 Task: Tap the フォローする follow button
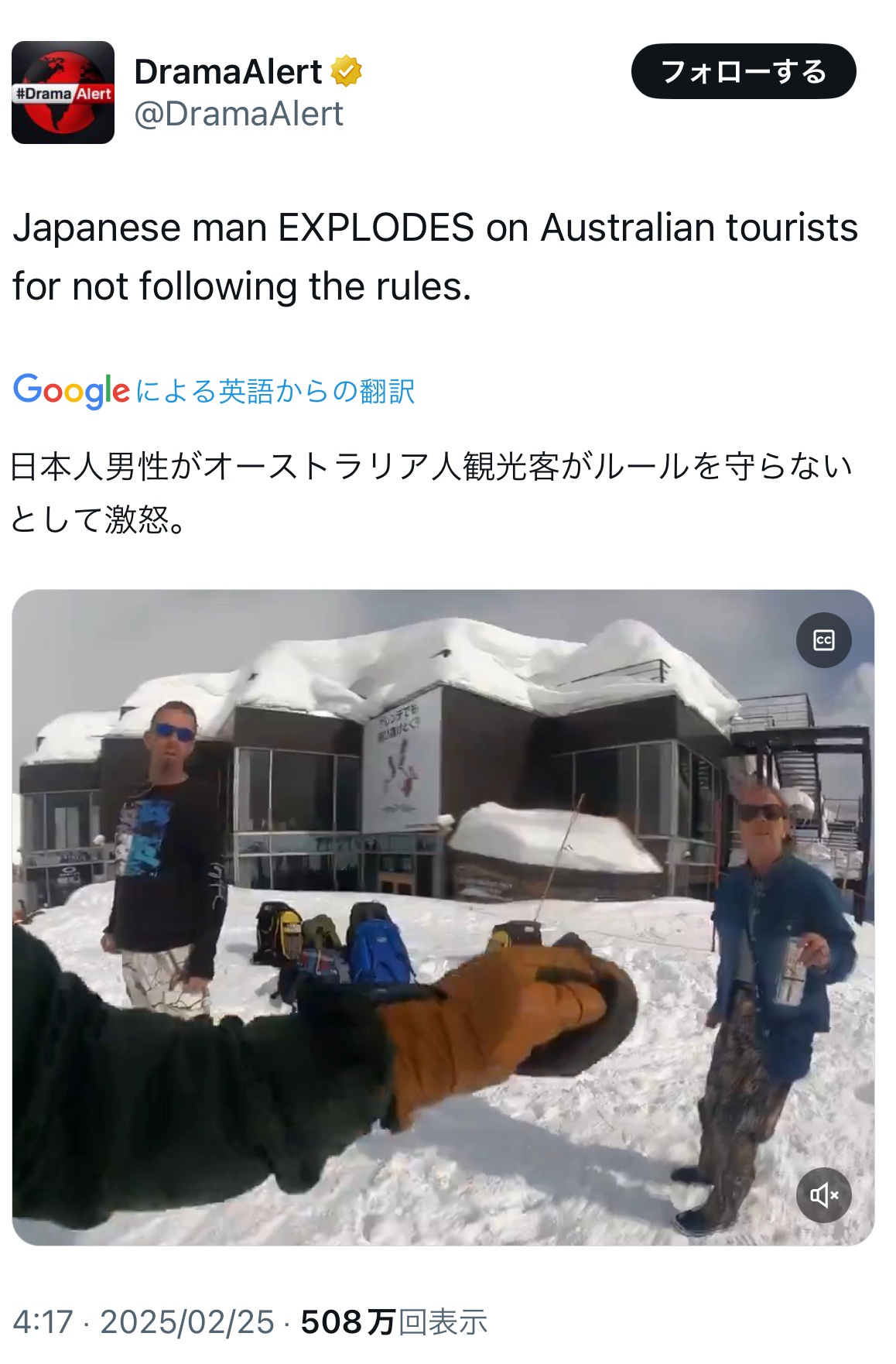(x=744, y=71)
